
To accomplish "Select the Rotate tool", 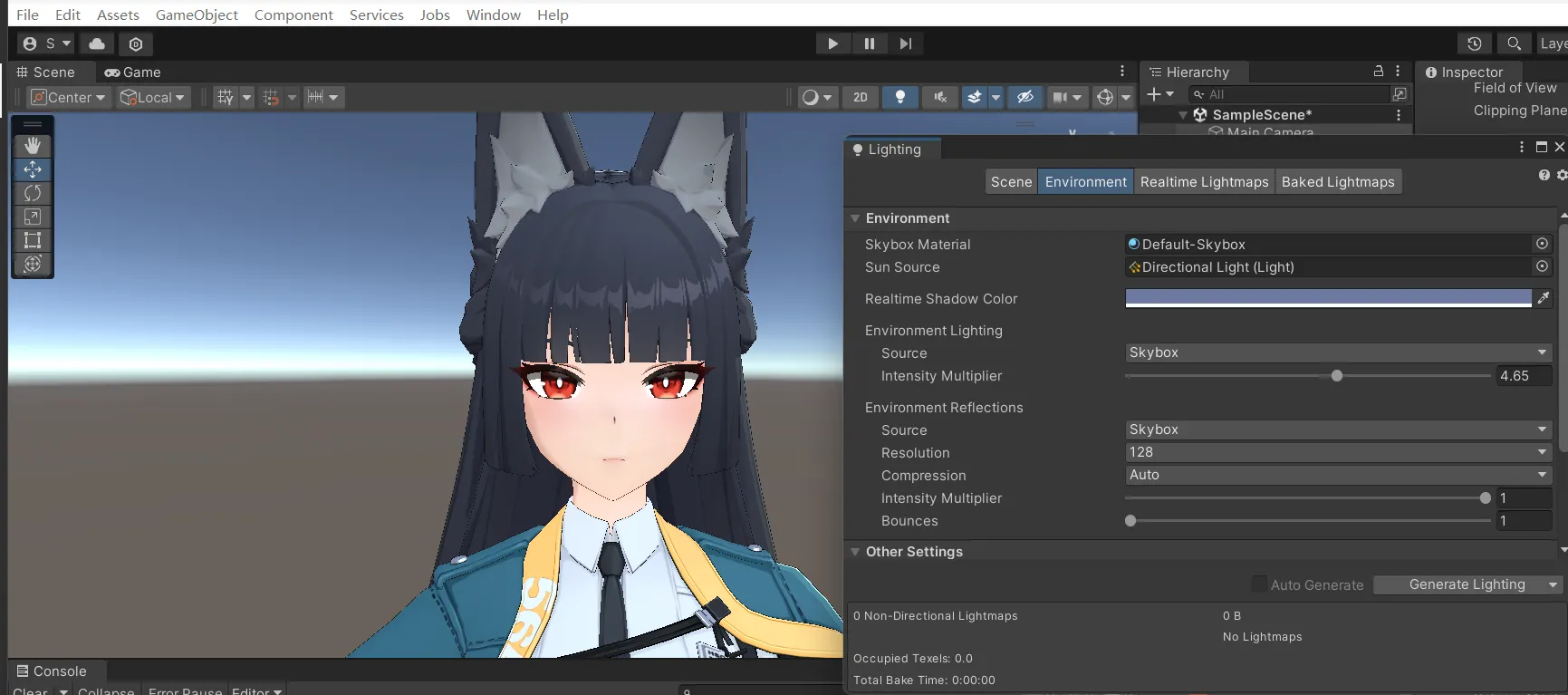I will pos(33,193).
